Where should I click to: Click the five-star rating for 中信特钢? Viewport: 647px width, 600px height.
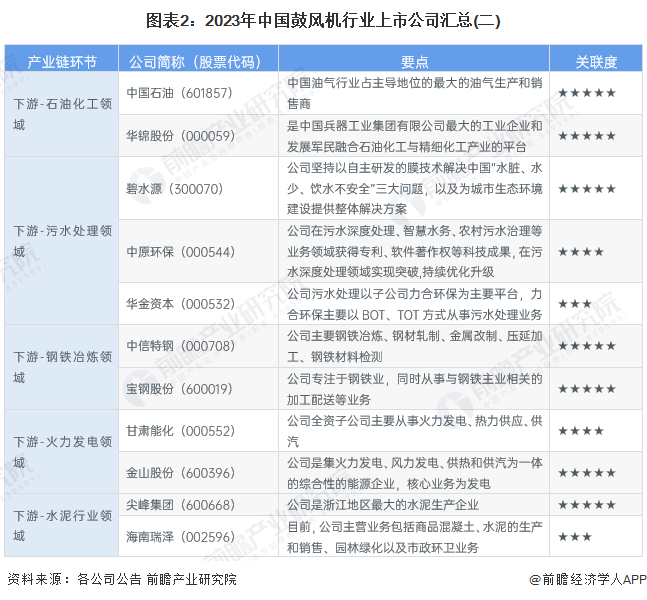(587, 346)
